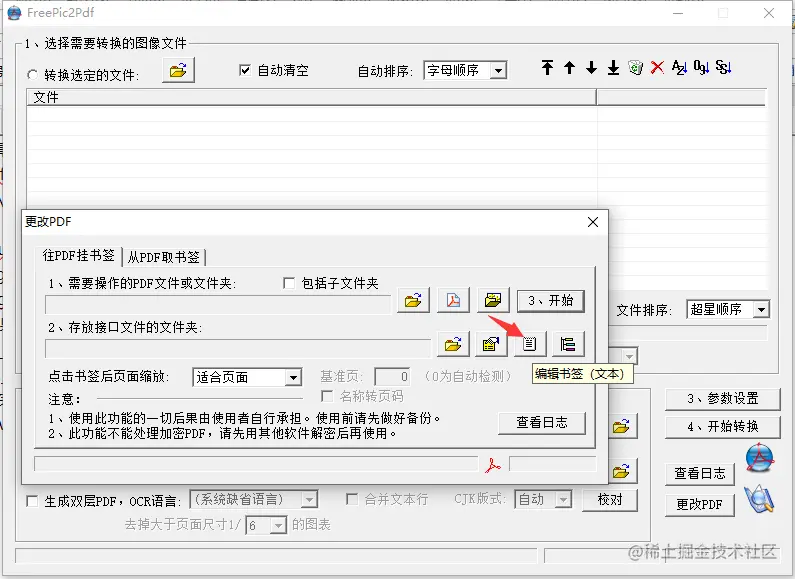The width and height of the screenshot is (795, 579).
Task: Sort files numerically with 09 icon
Action: coord(701,67)
